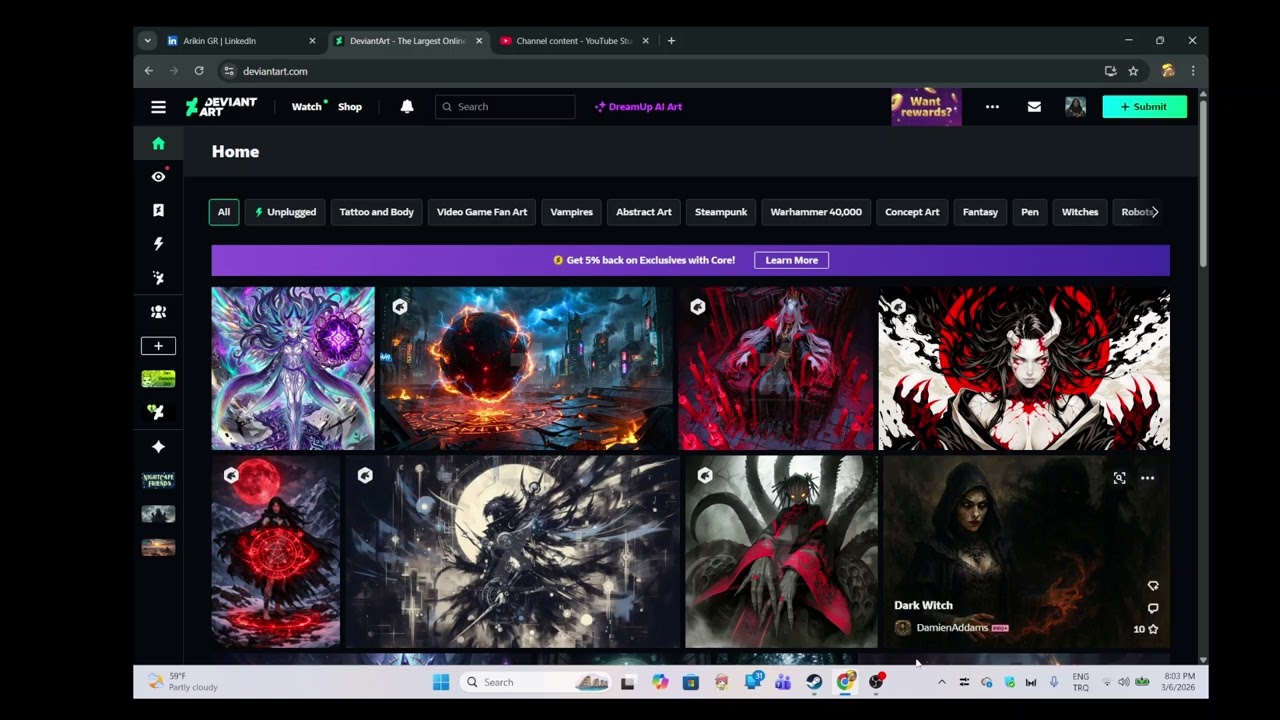The height and width of the screenshot is (720, 1280).
Task: Click the Dark Witch image search icon
Action: pos(1119,478)
